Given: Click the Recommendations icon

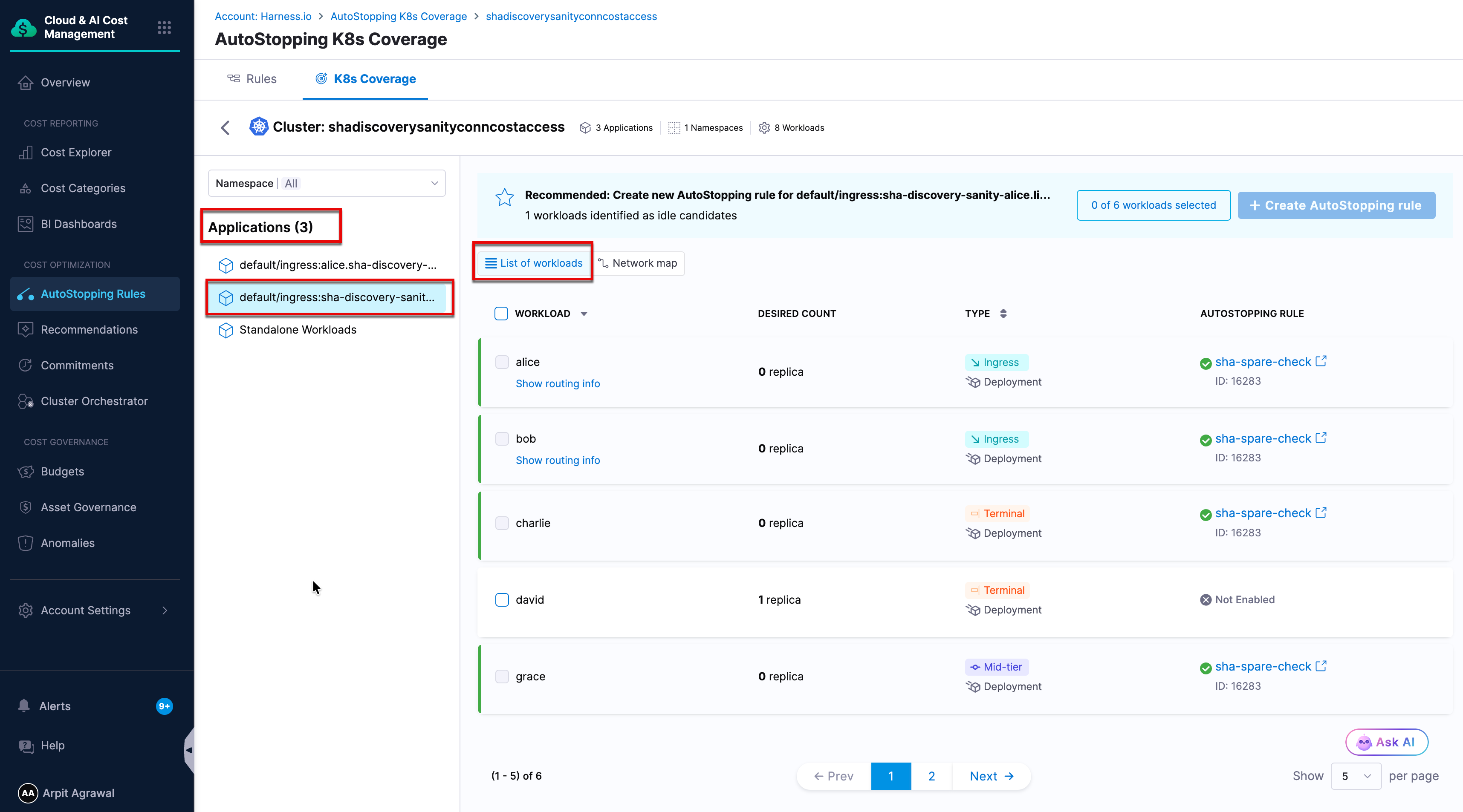Looking at the screenshot, I should (x=26, y=330).
